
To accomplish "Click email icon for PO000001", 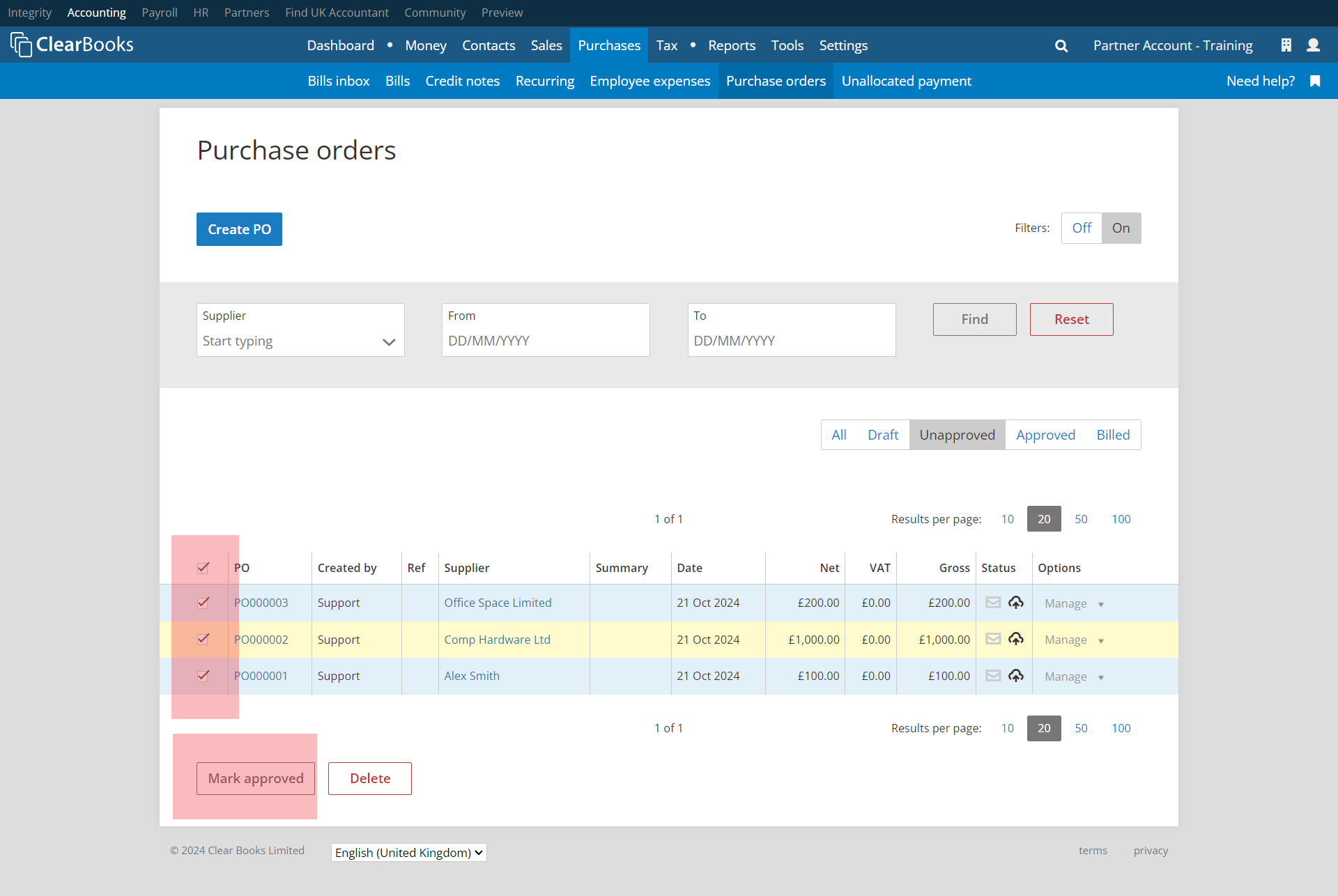I will tap(993, 676).
